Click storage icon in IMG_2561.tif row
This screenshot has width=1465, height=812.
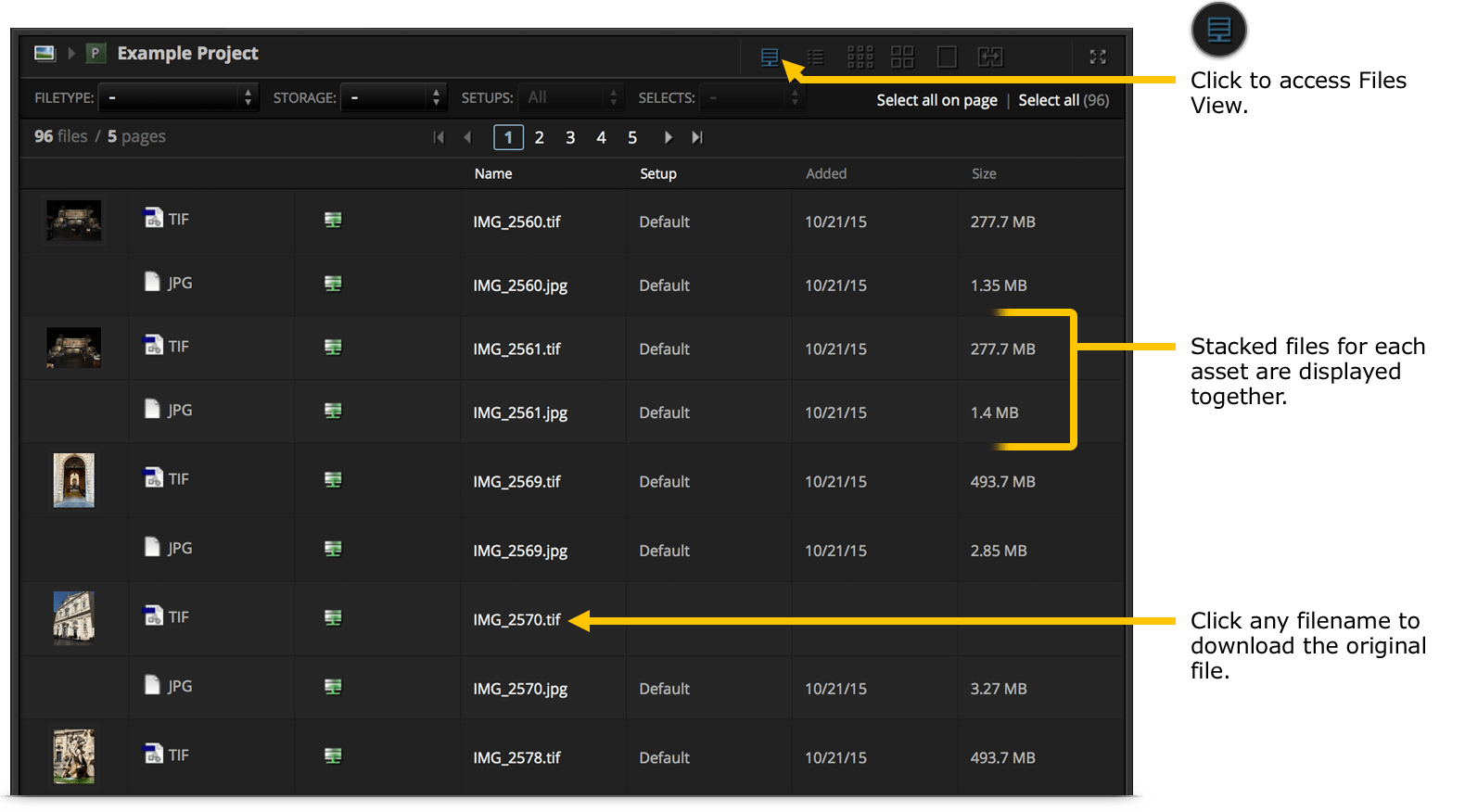click(333, 347)
